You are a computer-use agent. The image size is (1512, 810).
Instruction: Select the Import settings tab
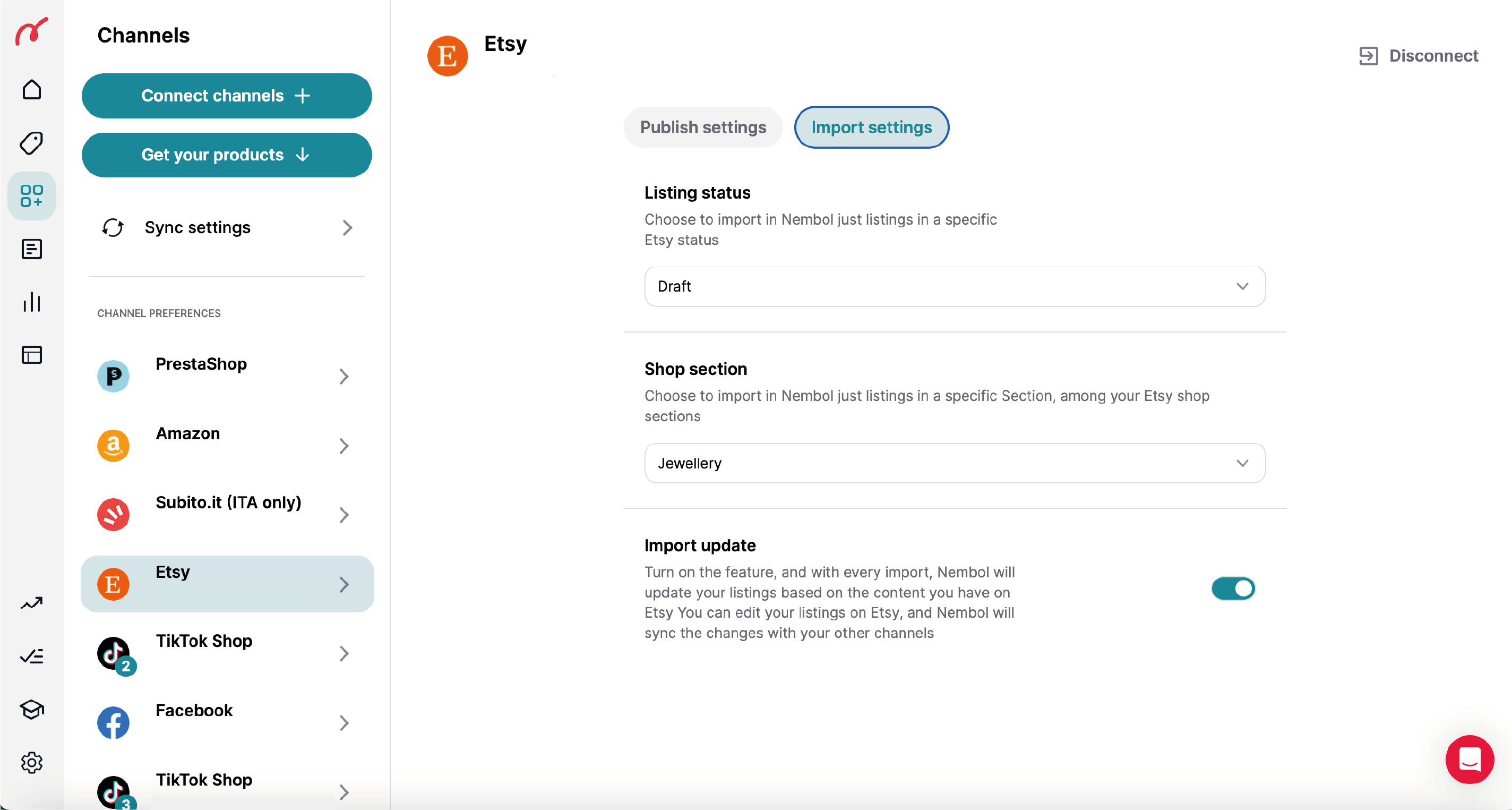point(871,127)
